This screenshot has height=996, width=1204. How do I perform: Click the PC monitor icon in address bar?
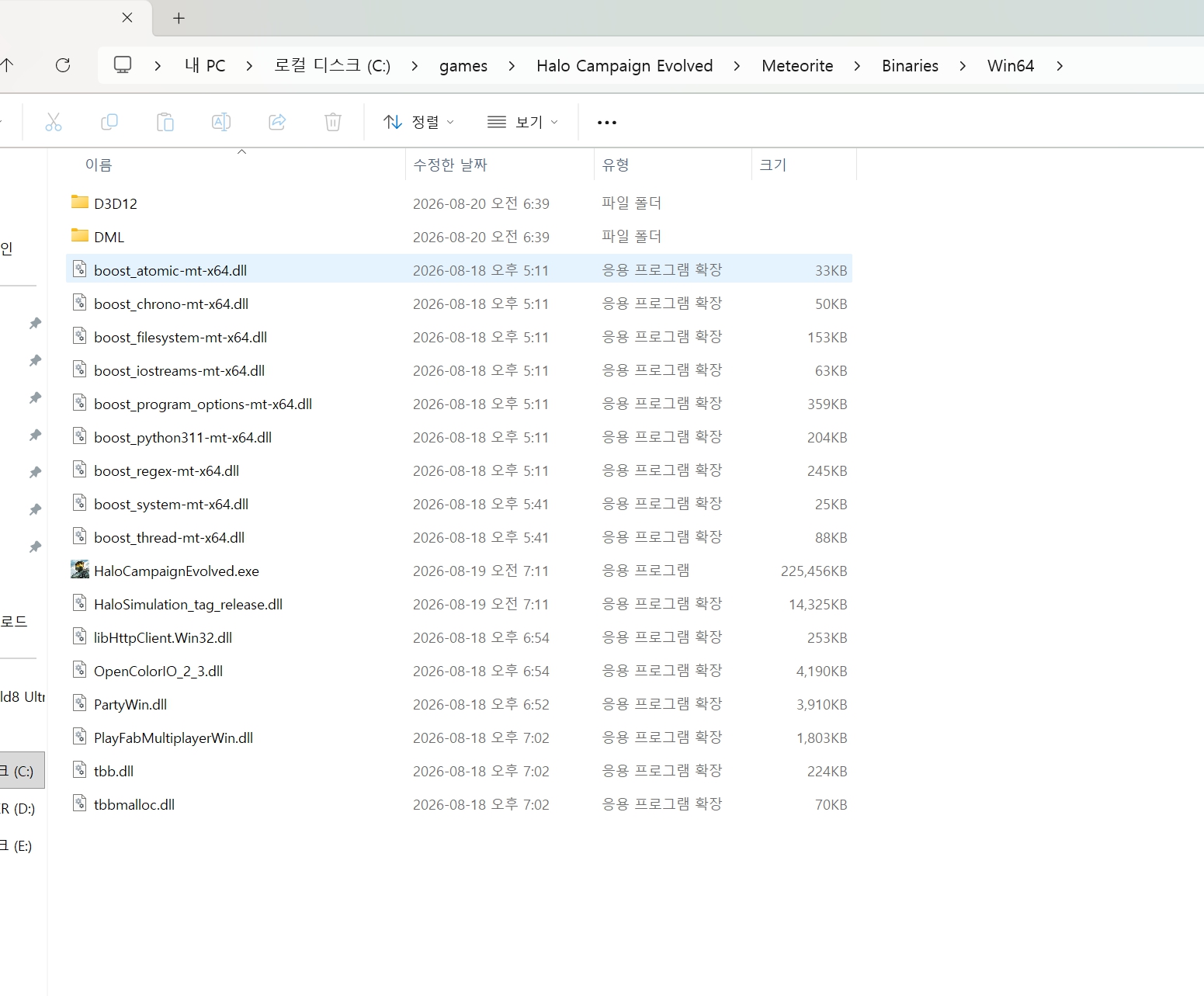pyautogui.click(x=123, y=65)
